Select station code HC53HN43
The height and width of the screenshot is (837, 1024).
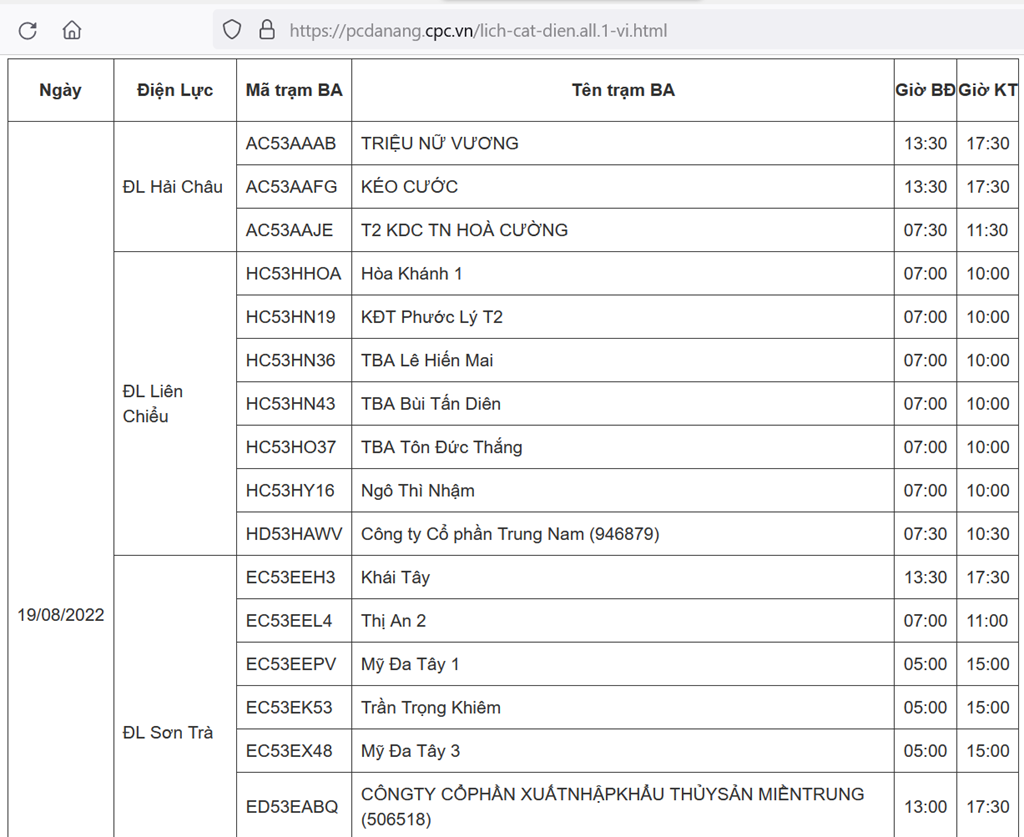291,403
